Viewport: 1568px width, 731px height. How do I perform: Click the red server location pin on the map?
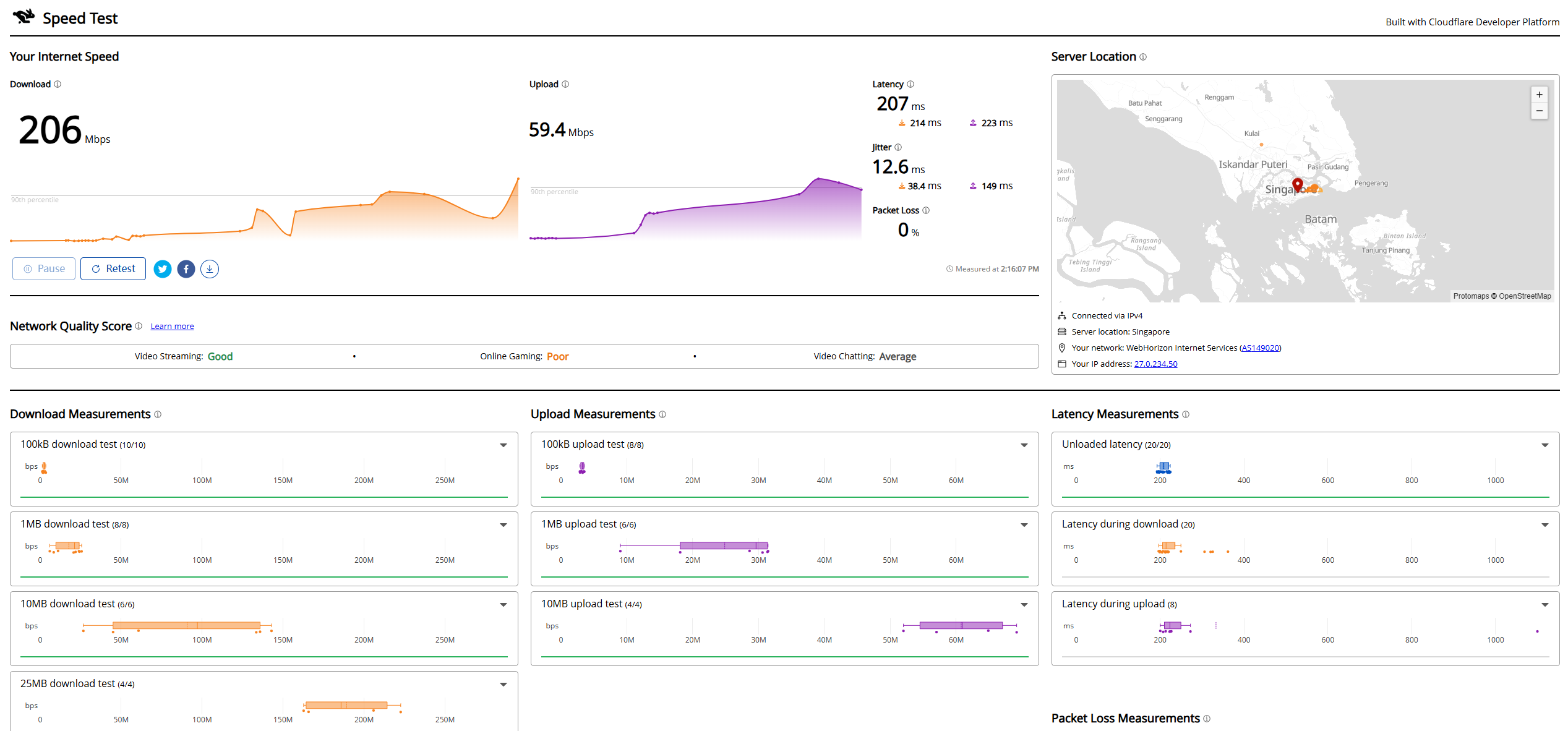coord(1298,185)
